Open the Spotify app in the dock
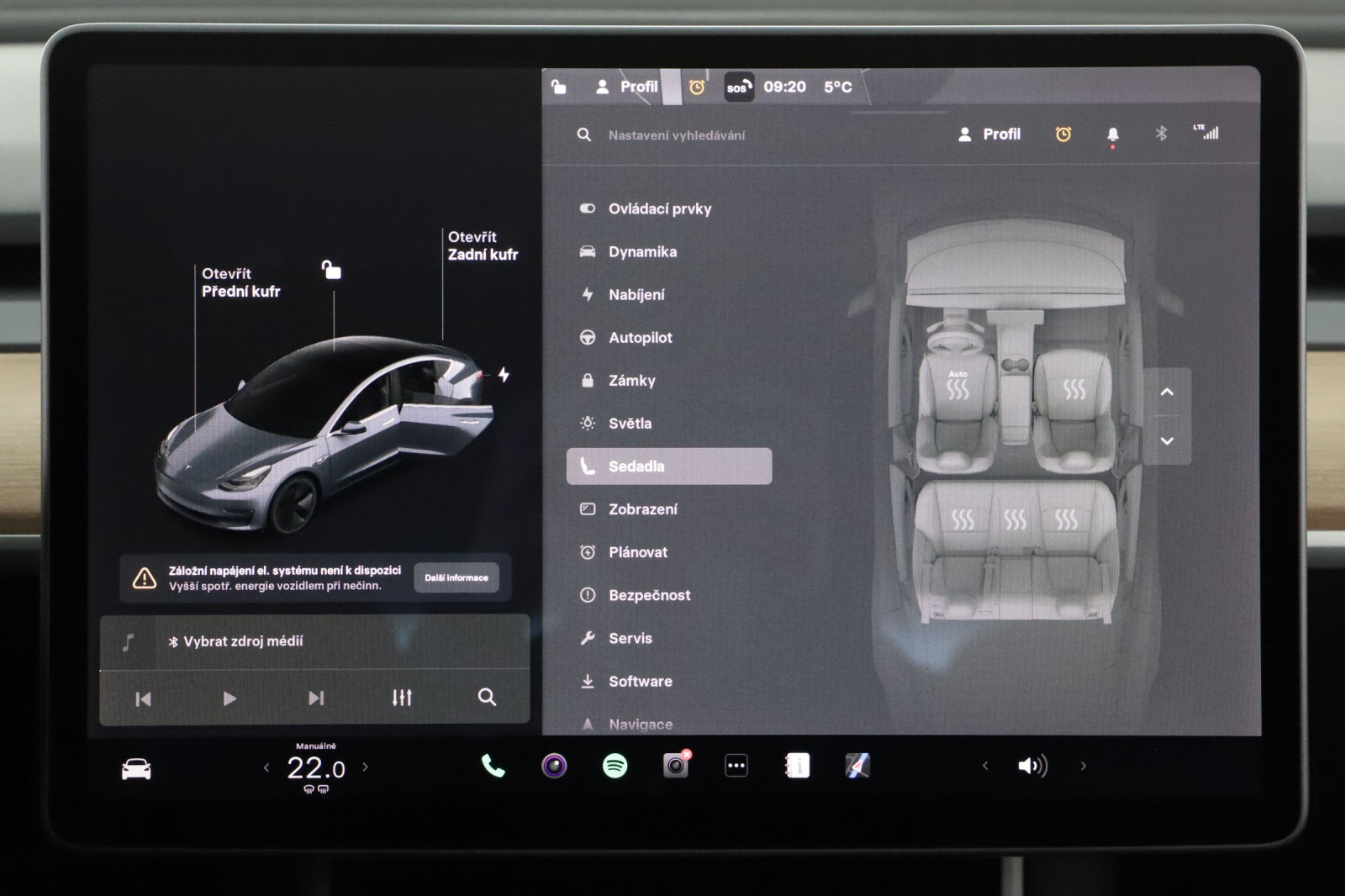The height and width of the screenshot is (896, 1345). click(614, 766)
